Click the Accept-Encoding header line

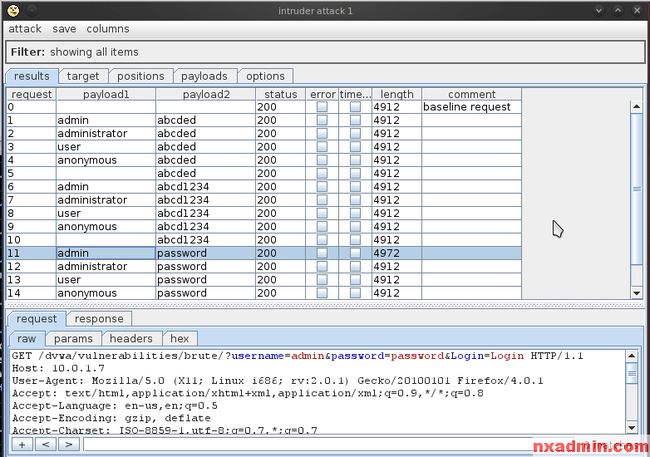point(111,418)
